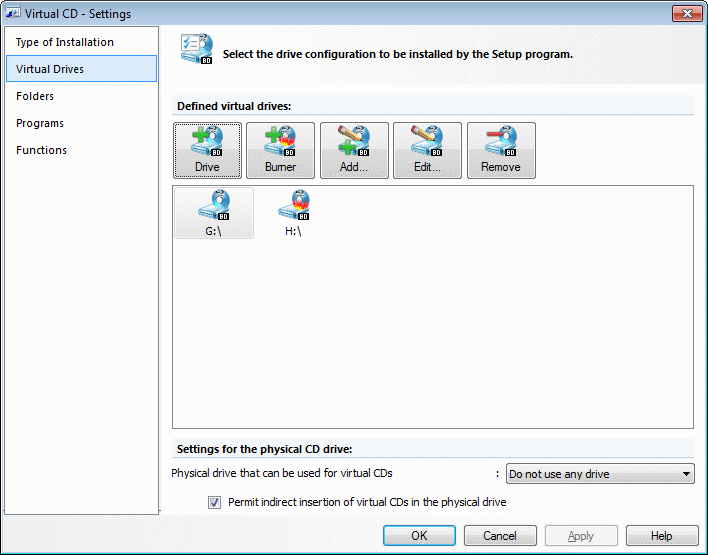Image resolution: width=708 pixels, height=555 pixels.
Task: Add a virtual Burner drive
Action: click(x=280, y=150)
